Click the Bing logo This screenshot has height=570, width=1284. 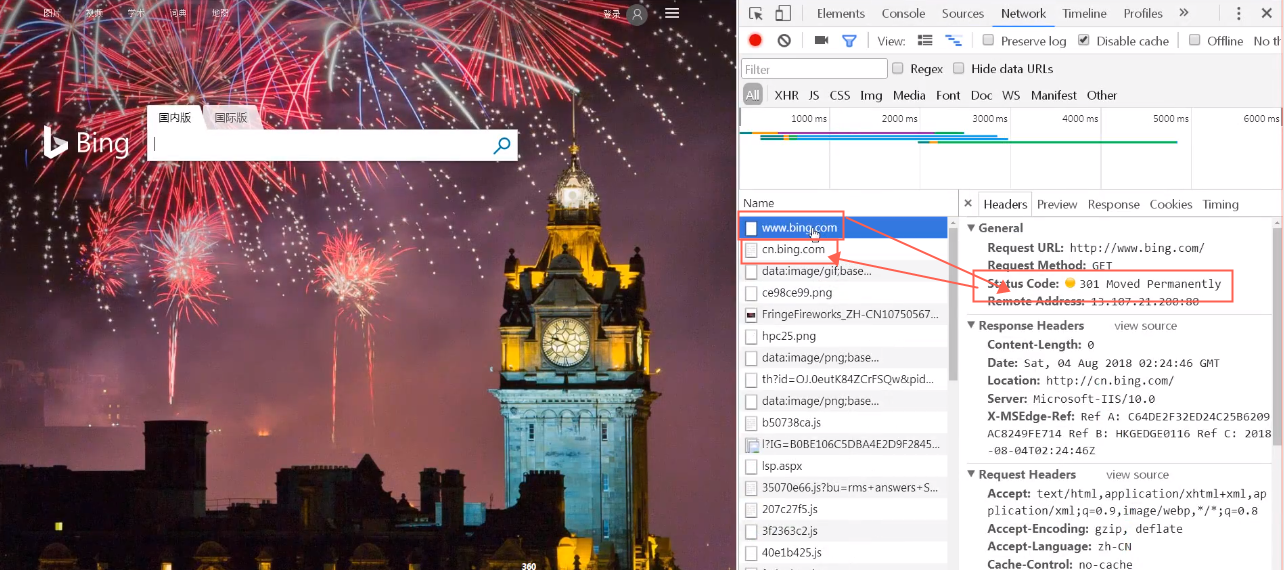click(86, 143)
